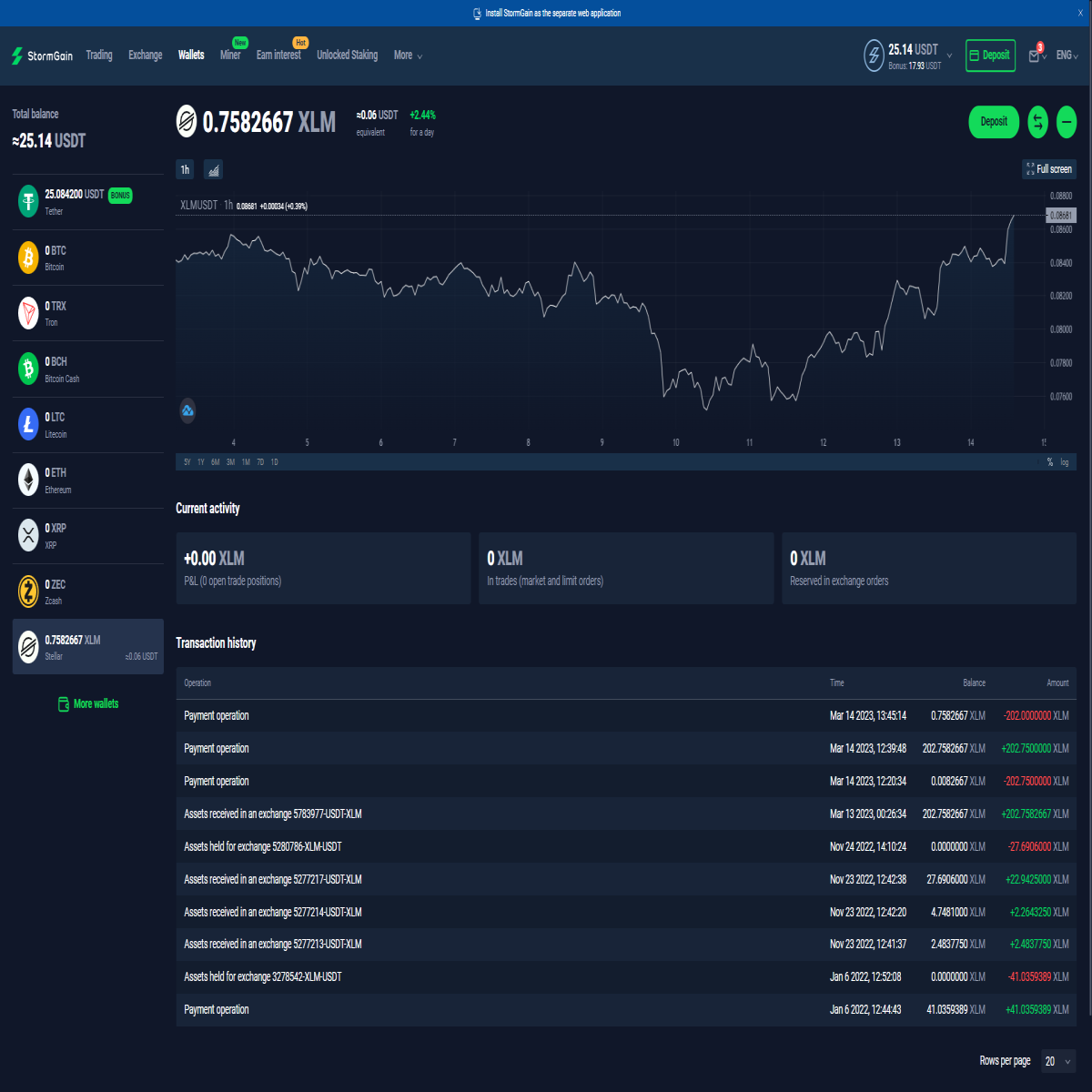
Task: Select the Ethereum wallet icon
Action: click(28, 480)
